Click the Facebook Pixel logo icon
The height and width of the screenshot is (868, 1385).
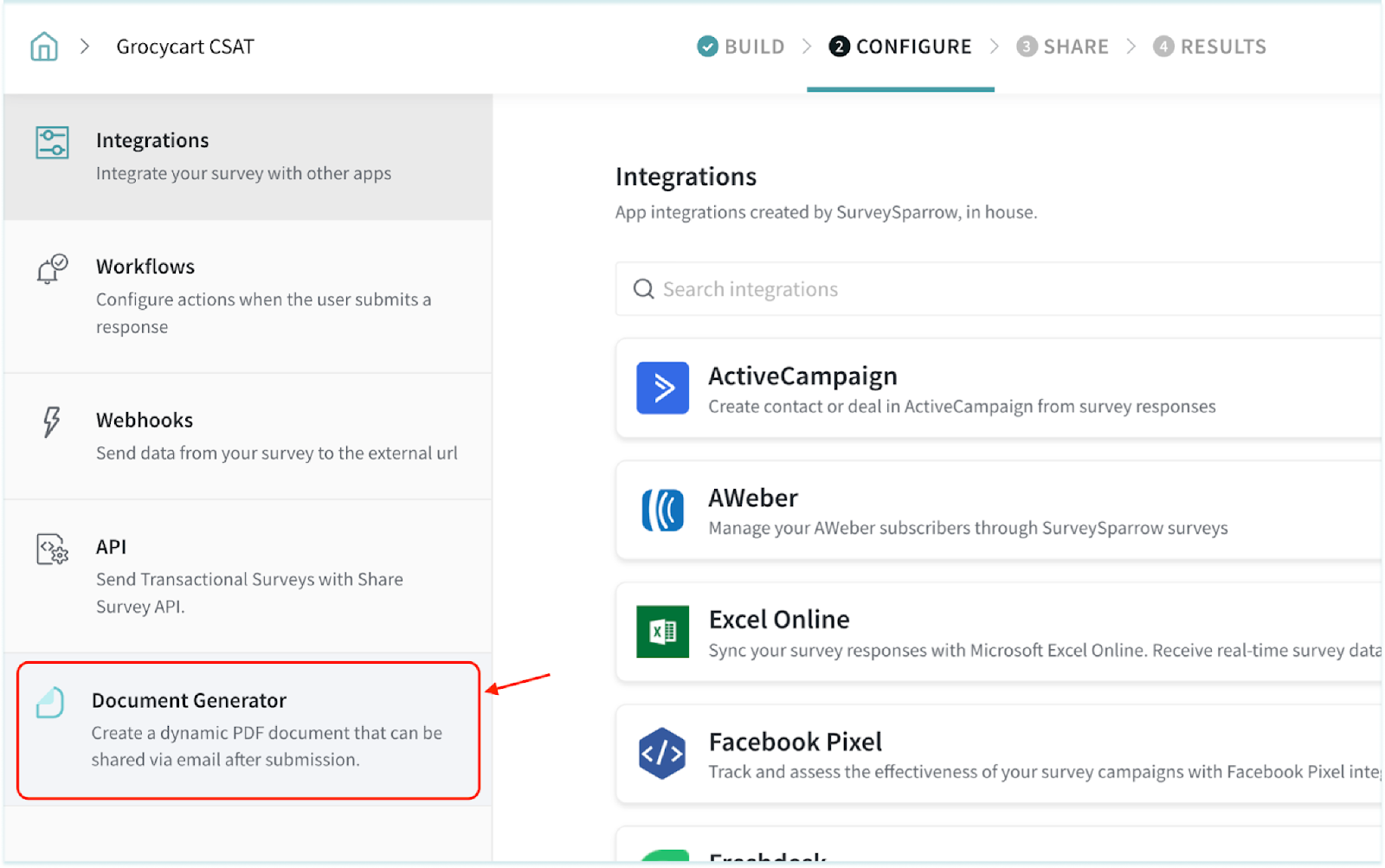tap(662, 754)
